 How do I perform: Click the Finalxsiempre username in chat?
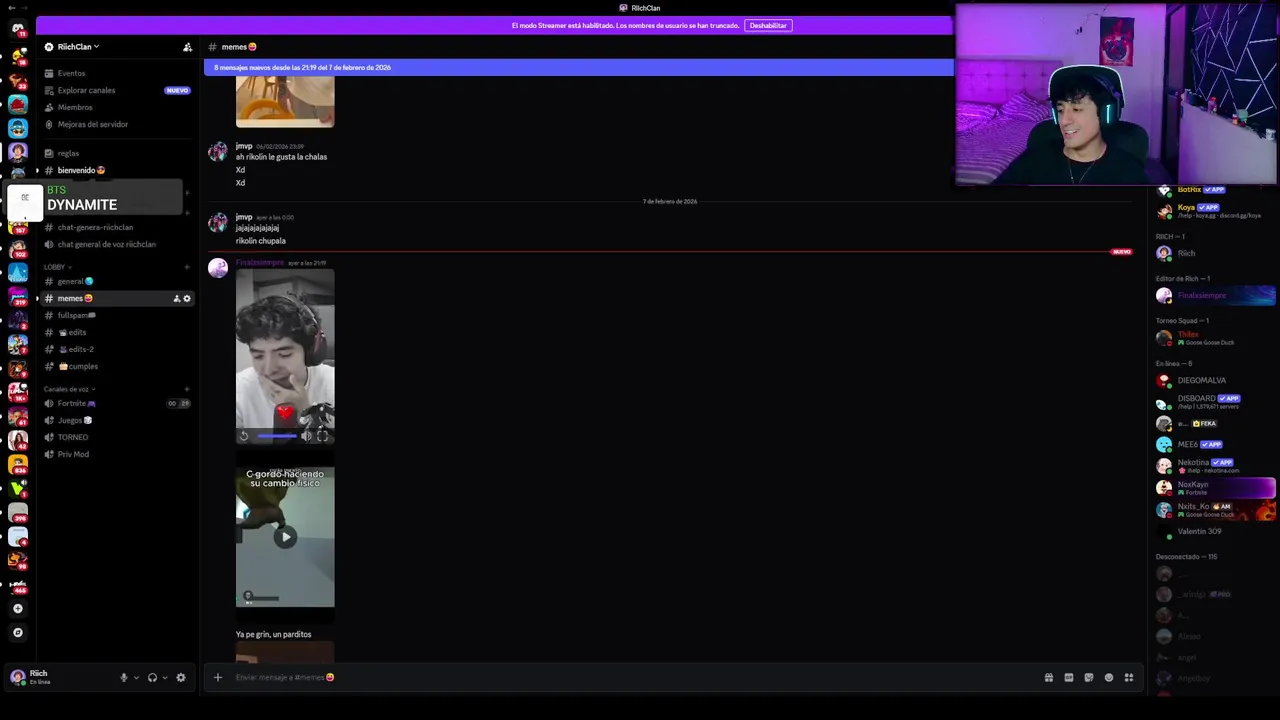pos(259,263)
